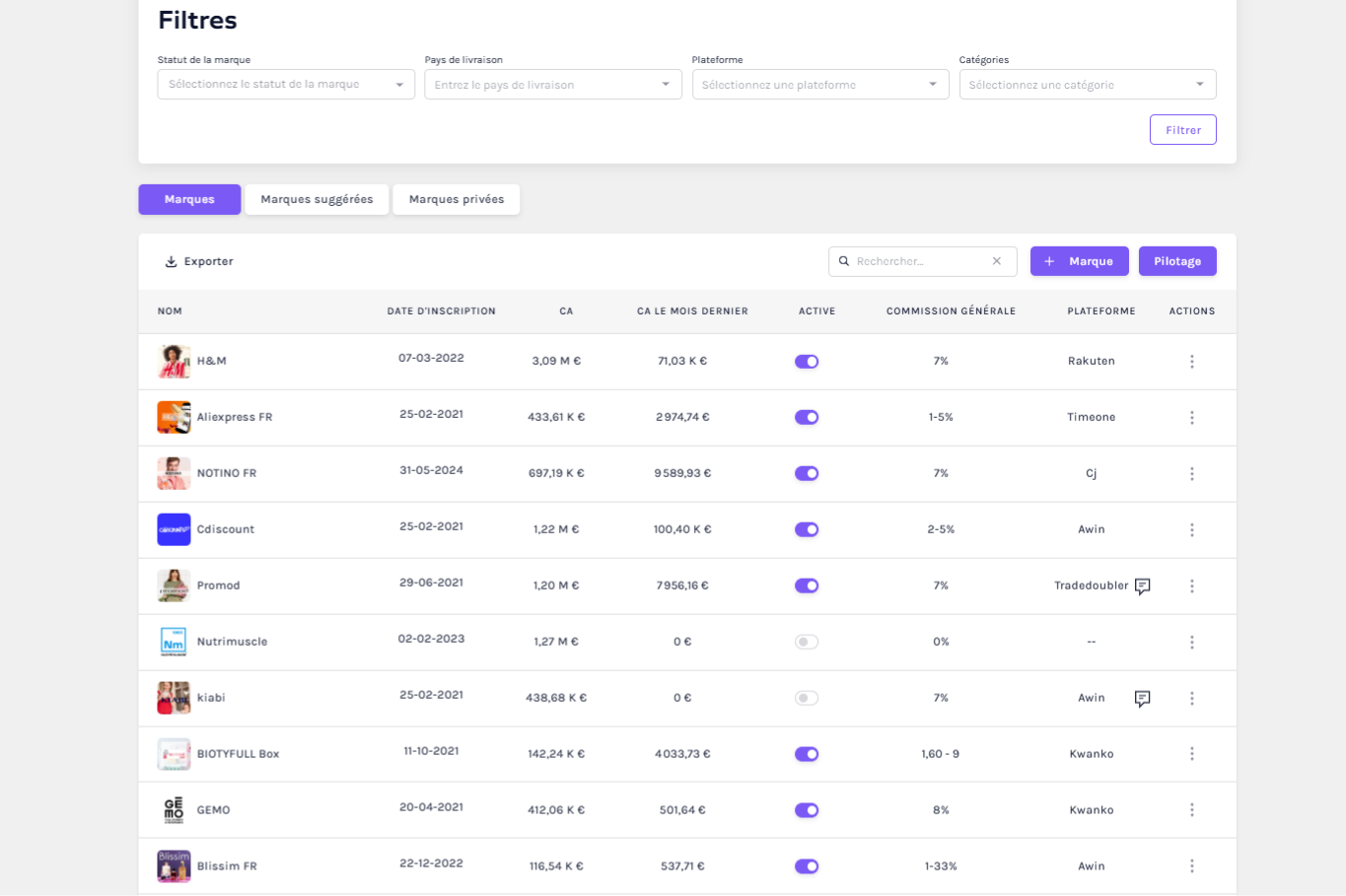The height and width of the screenshot is (896, 1346).
Task: Sort by PLATEFORME column header
Action: coord(1101,311)
